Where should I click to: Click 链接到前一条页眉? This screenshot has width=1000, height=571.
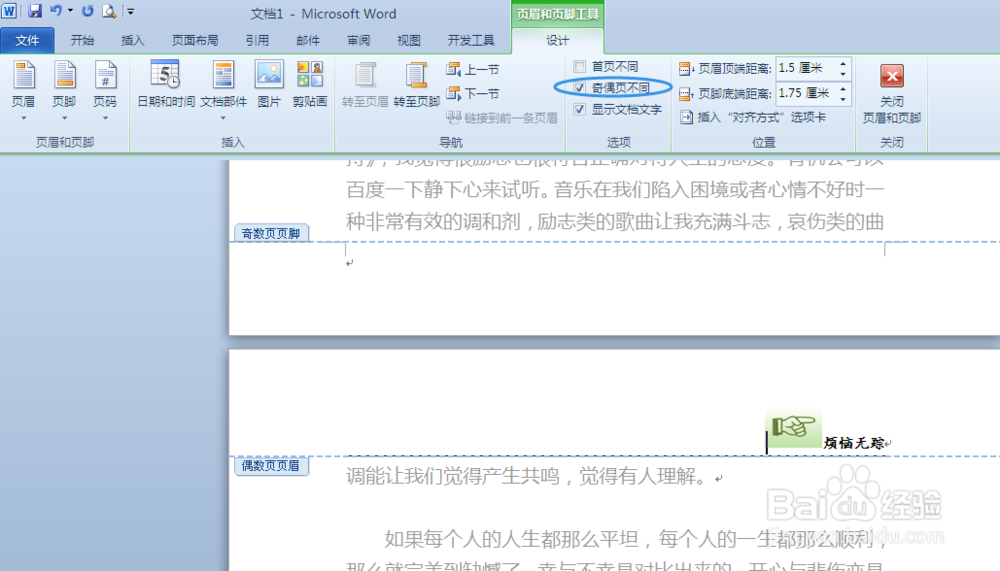pyautogui.click(x=502, y=117)
